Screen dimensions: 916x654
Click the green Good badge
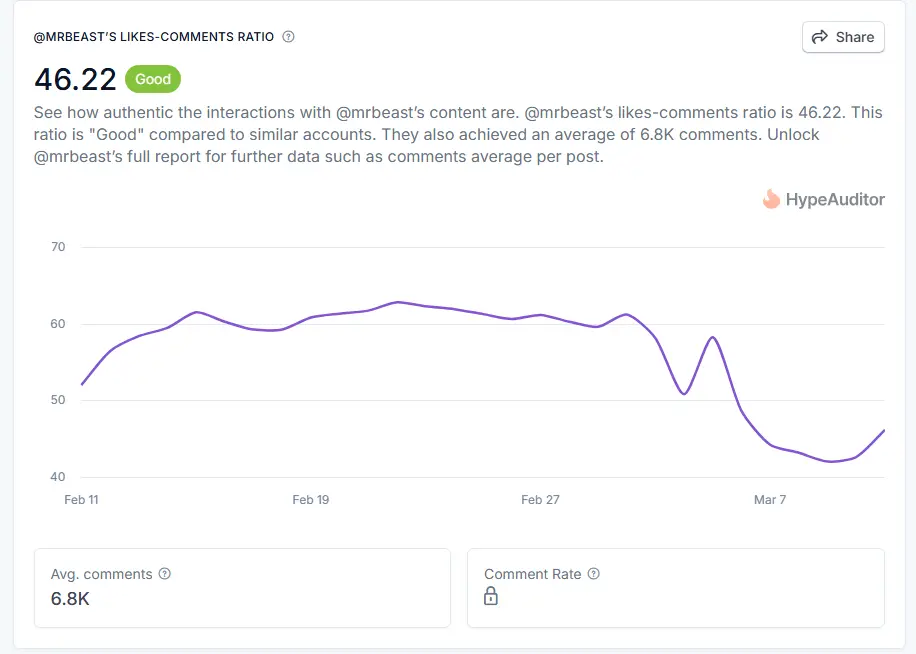[x=153, y=79]
